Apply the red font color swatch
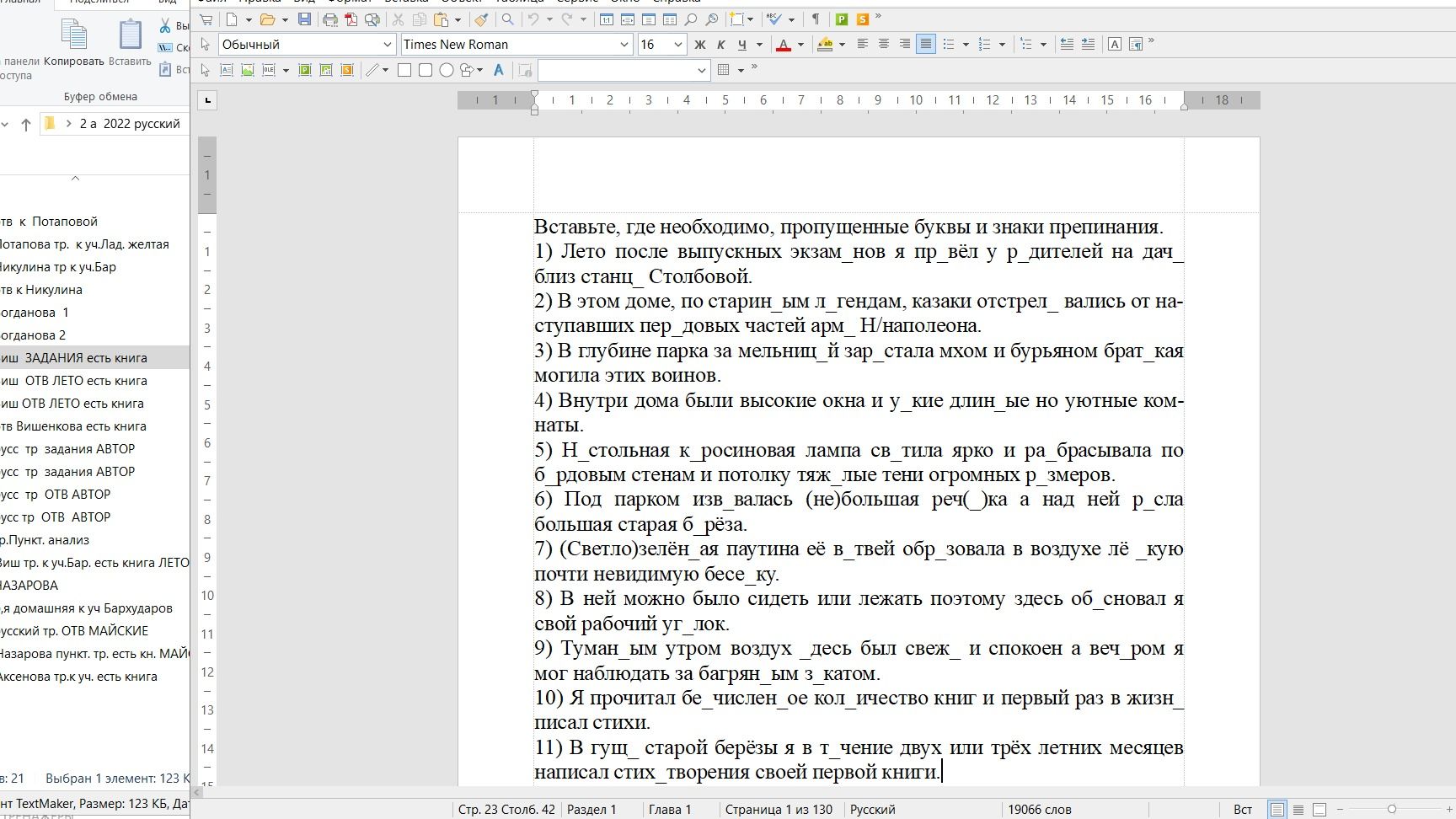Screen dimensions: 1456x819 click(x=784, y=45)
